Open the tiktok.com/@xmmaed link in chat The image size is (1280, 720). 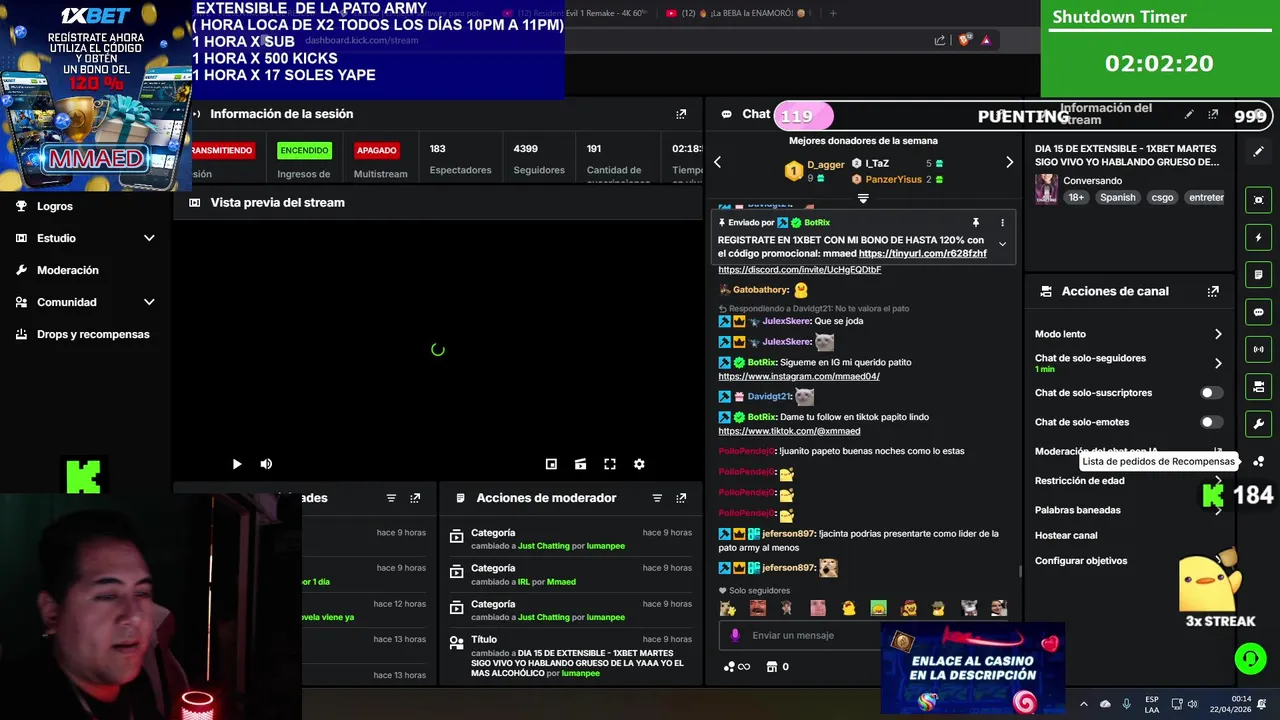point(789,431)
